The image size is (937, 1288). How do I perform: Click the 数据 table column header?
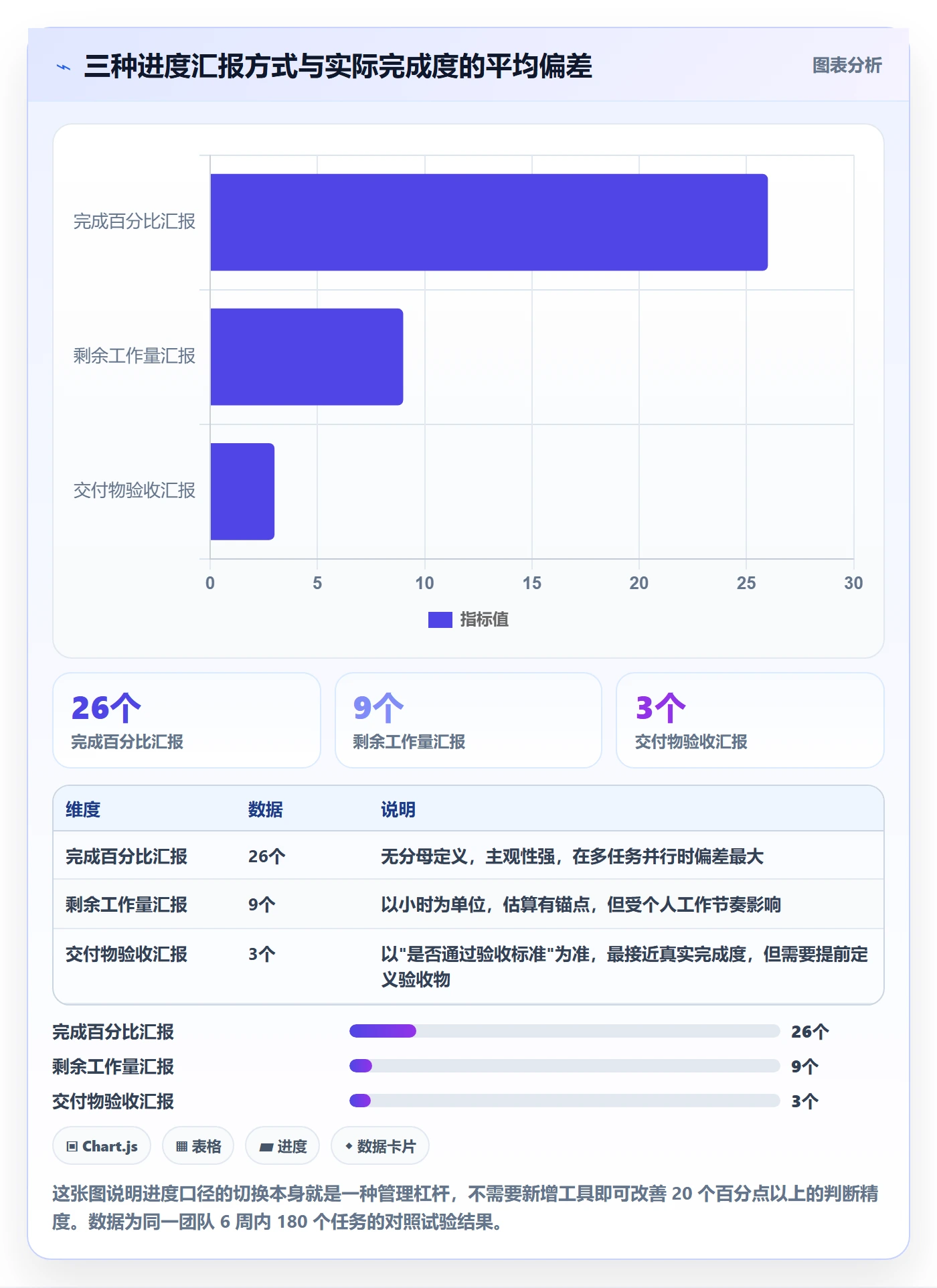click(x=265, y=809)
